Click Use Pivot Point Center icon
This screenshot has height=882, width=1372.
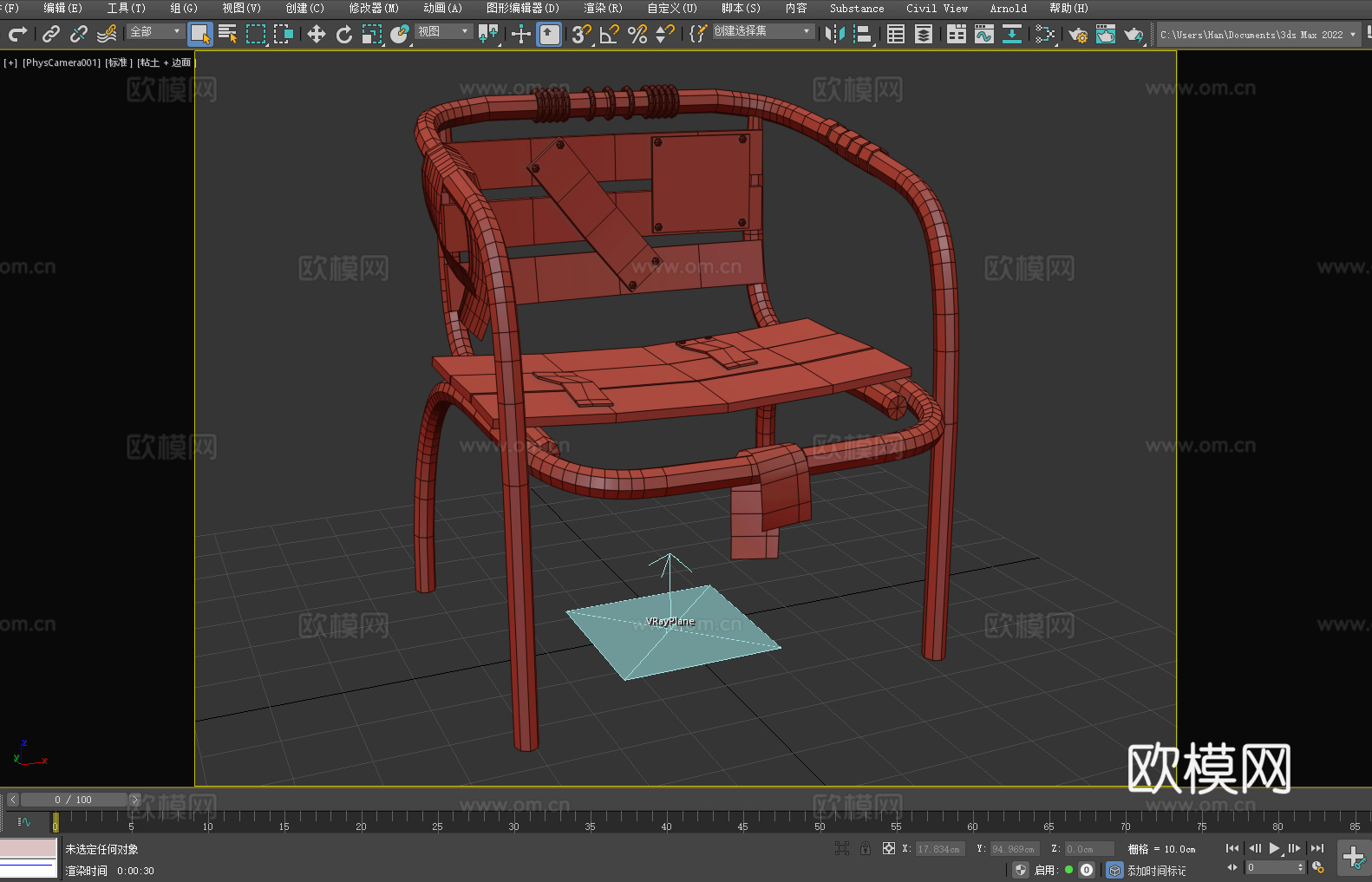tap(488, 34)
